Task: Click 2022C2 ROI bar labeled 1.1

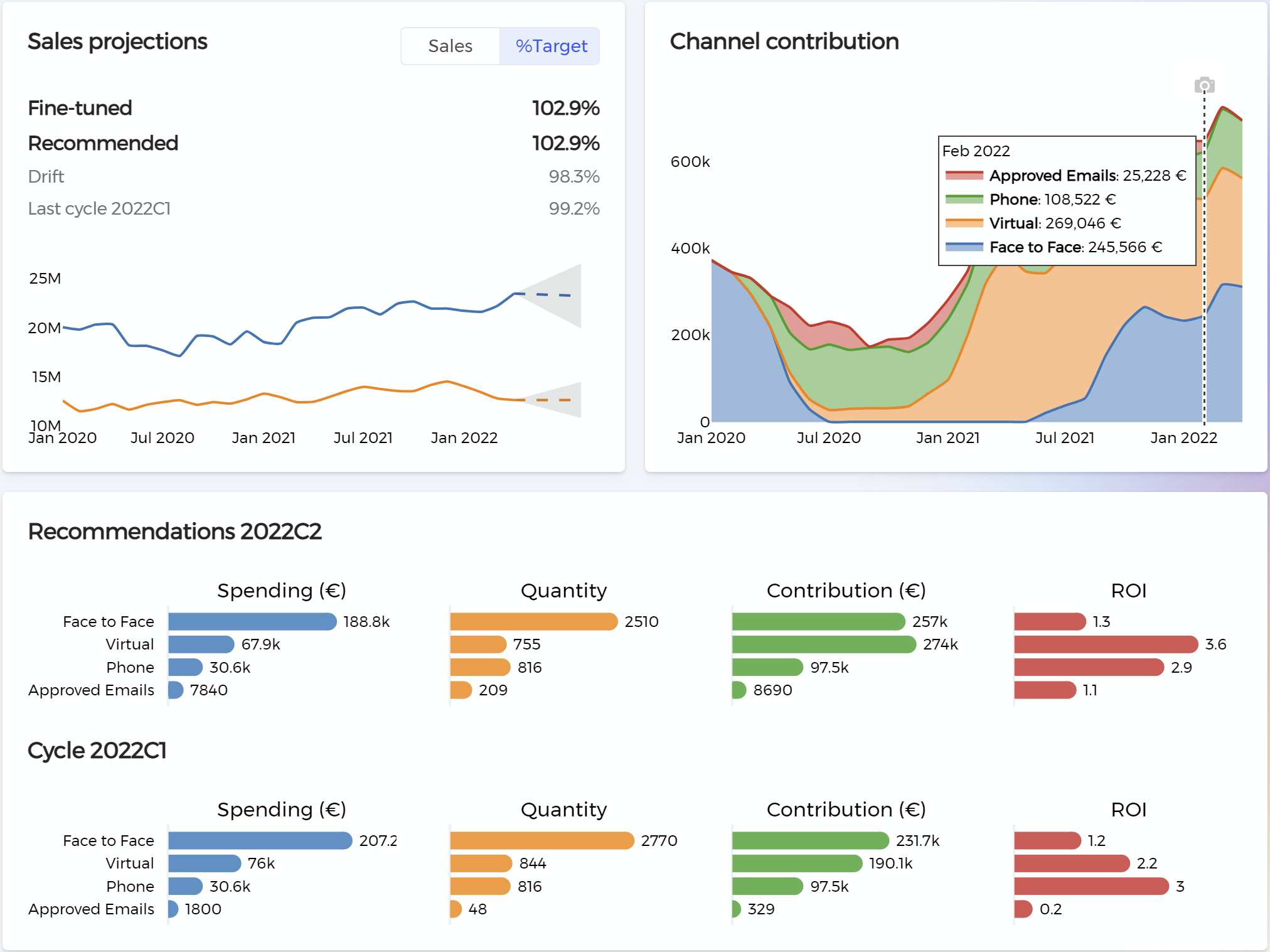Action: pos(1045,690)
